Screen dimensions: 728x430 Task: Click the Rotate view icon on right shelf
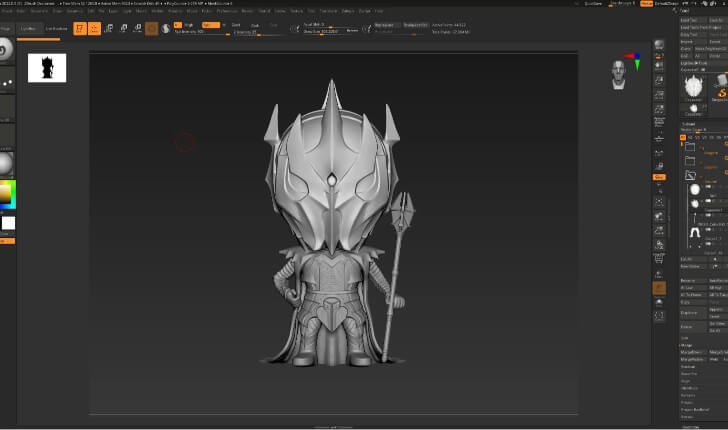tap(659, 245)
